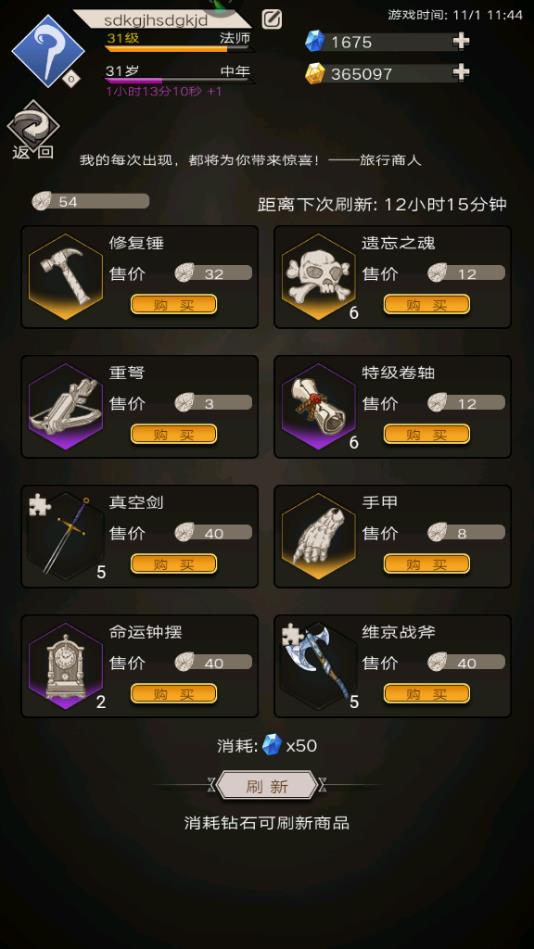Select the 特级卷轴 scroll item icon
Screen dimensions: 534x949
319,406
